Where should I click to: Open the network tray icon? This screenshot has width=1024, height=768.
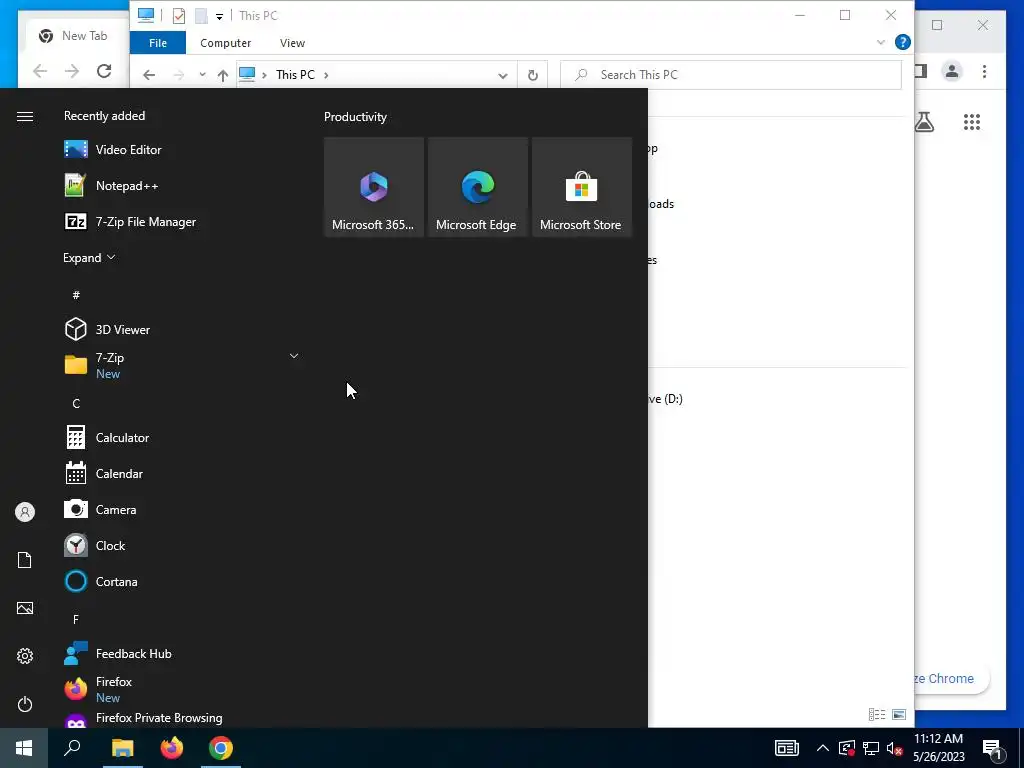click(x=871, y=748)
